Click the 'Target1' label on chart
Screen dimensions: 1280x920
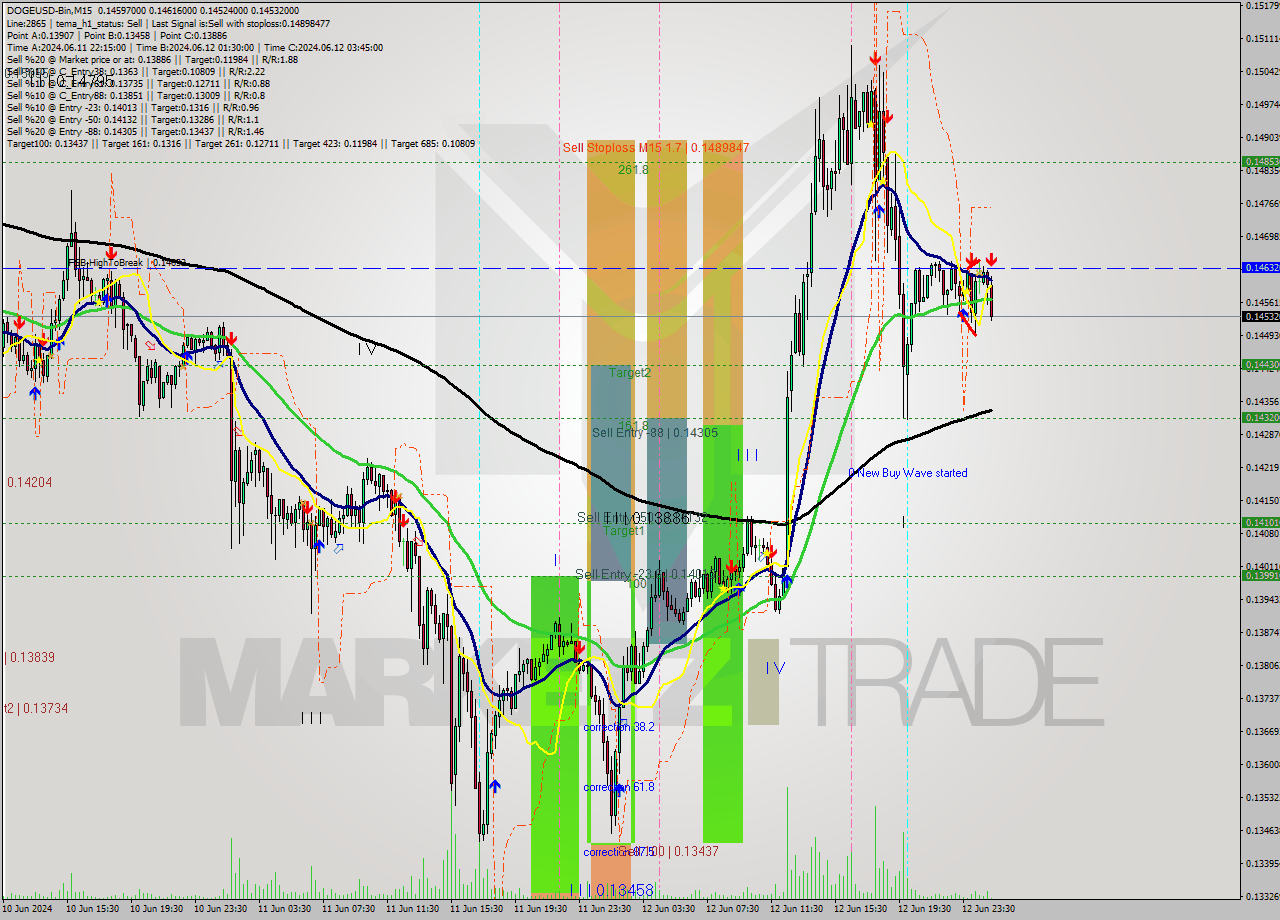[x=624, y=531]
